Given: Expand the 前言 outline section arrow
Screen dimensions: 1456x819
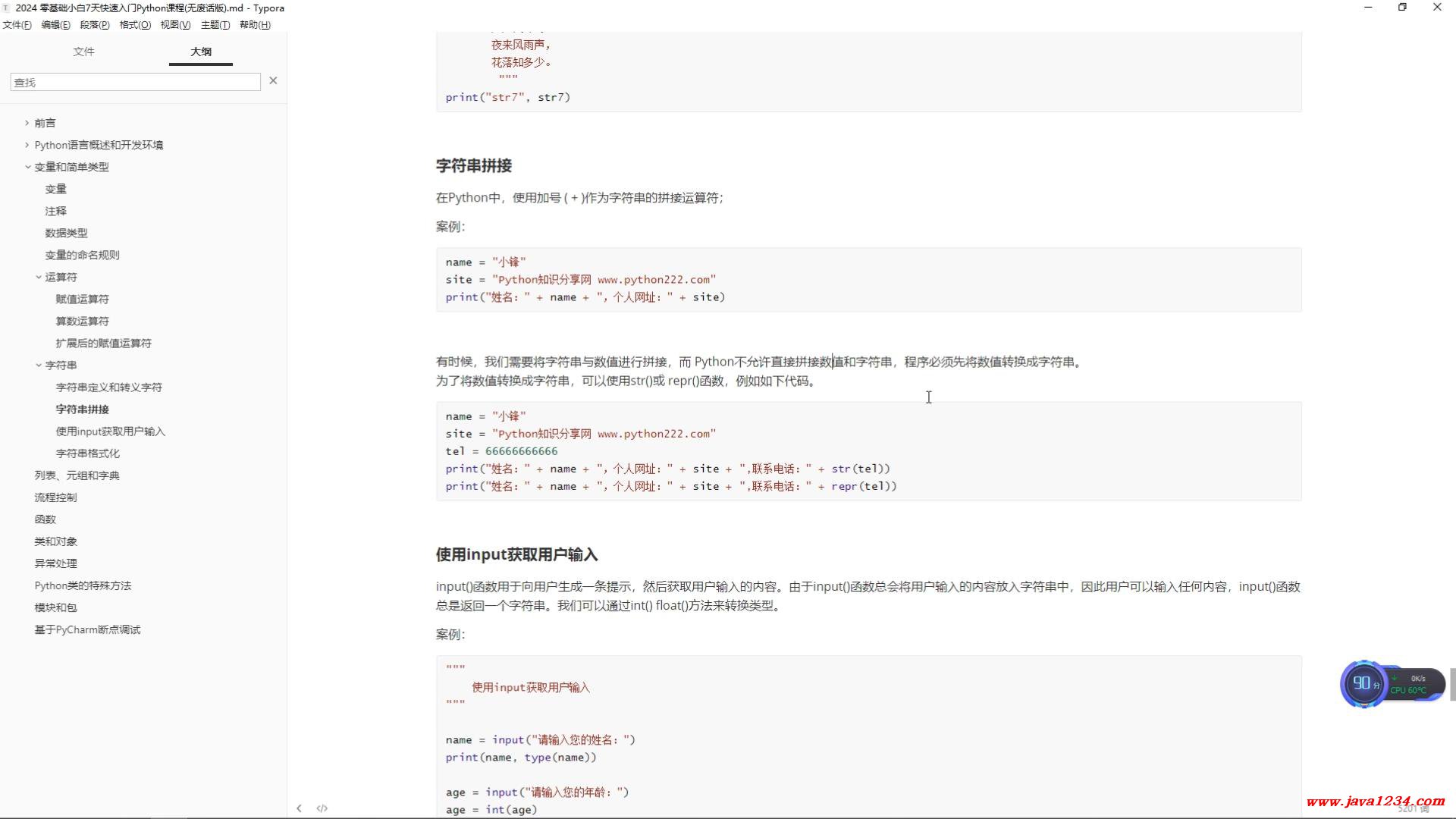Looking at the screenshot, I should point(27,123).
